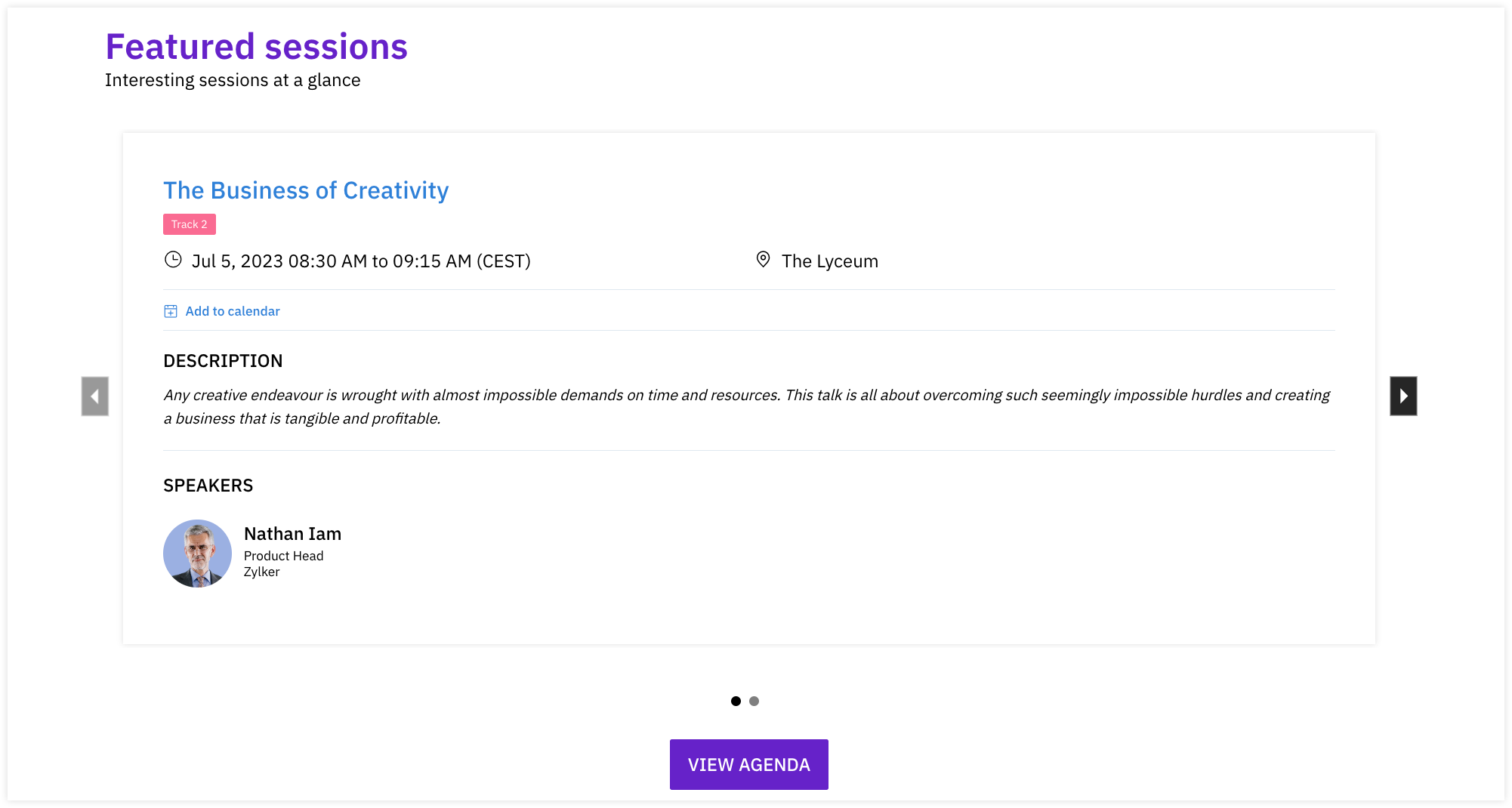Click the clock icon beside session time
1512x808 pixels.
point(173,260)
